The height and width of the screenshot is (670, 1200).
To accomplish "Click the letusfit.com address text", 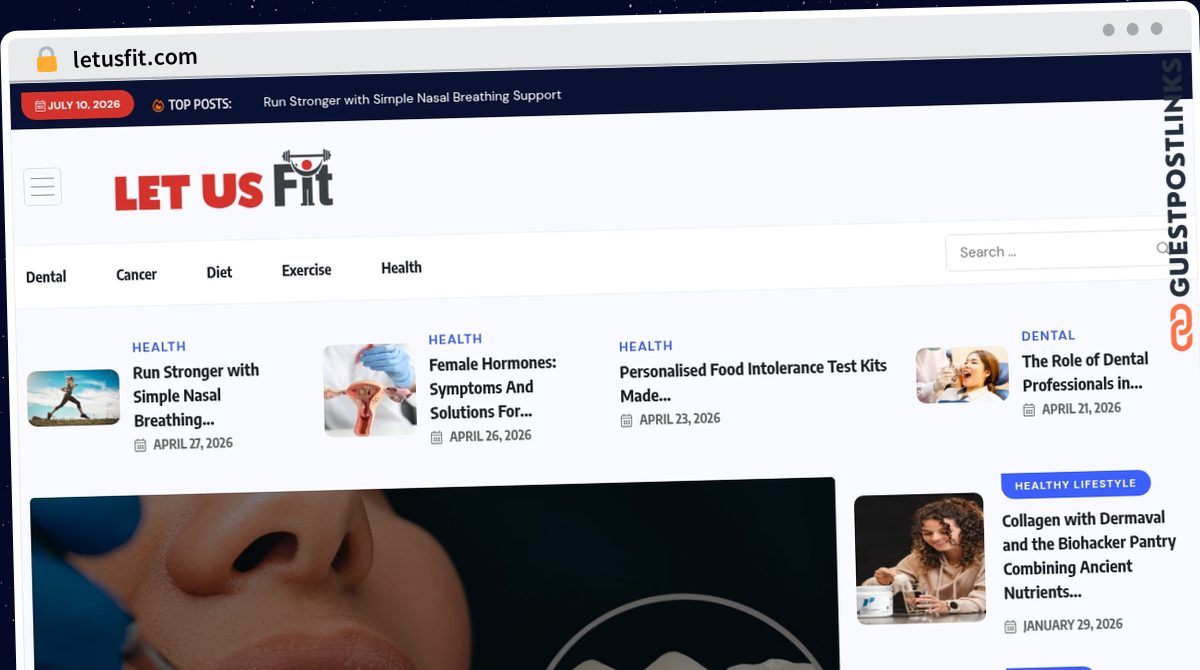I will [135, 58].
